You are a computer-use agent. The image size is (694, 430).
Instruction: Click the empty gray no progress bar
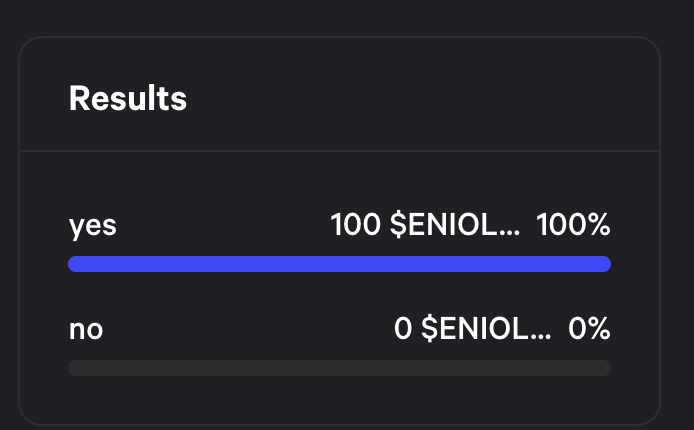coord(339,368)
